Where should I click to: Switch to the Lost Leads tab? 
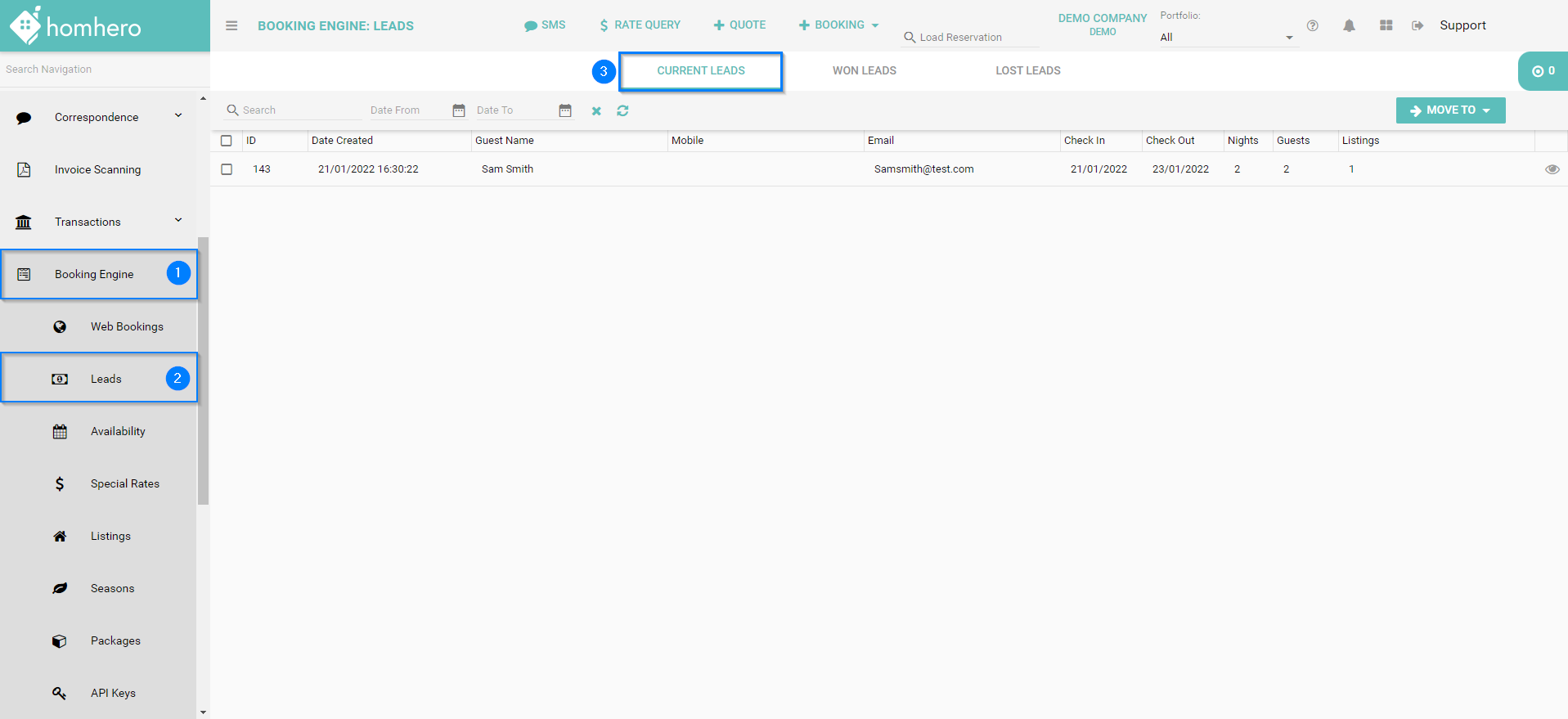coord(1027,71)
